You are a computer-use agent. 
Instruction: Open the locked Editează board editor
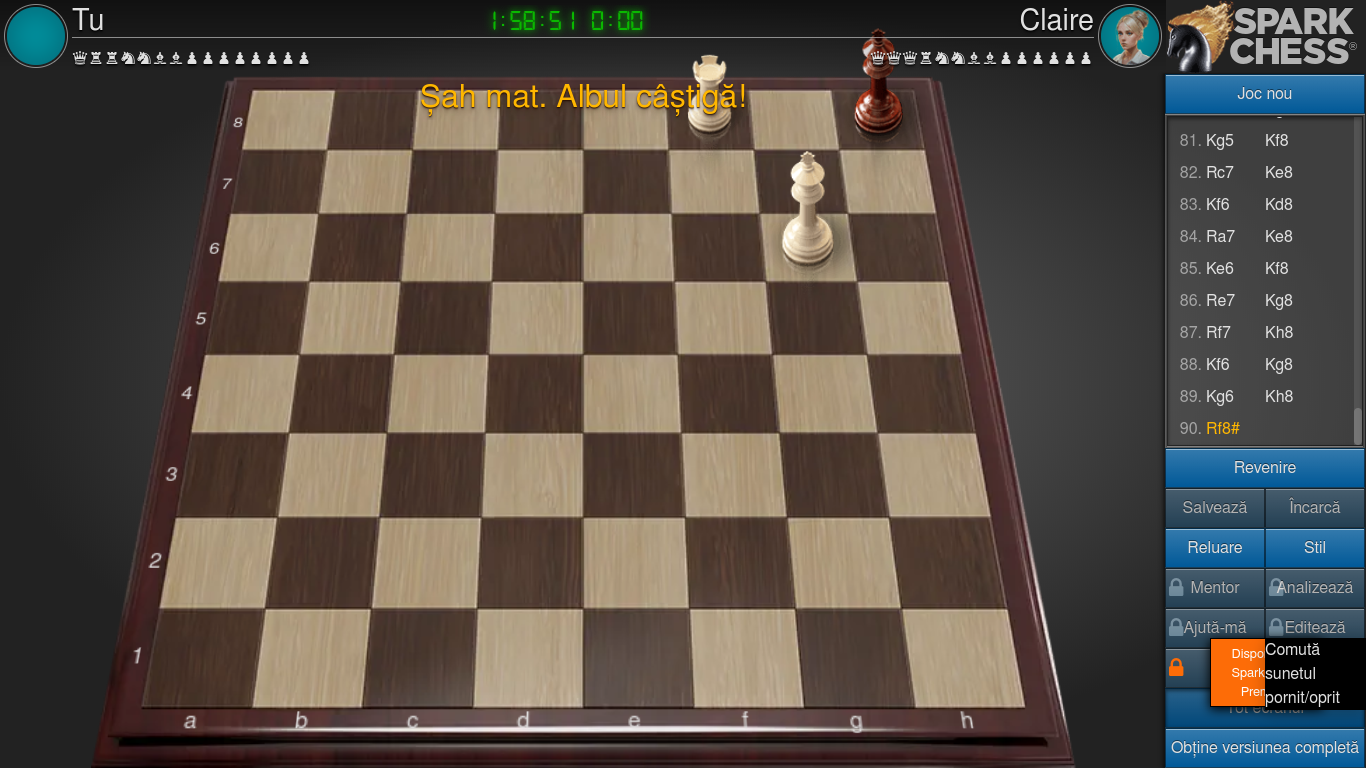coord(1315,628)
